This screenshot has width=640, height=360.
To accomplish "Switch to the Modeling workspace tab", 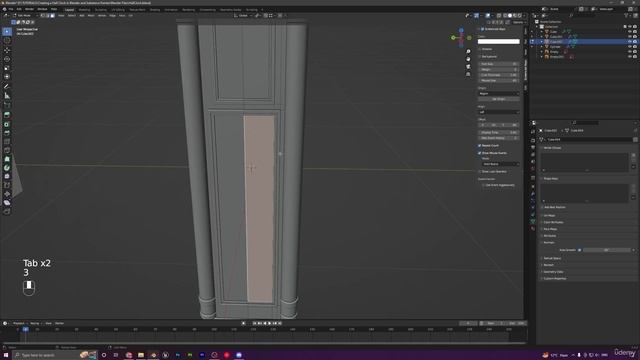I will pos(84,9).
